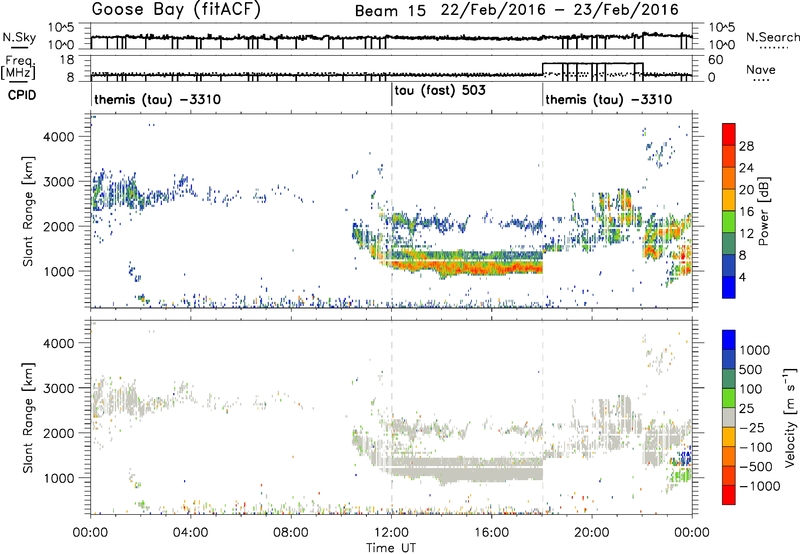
Task: Click the "Time UT" axis title
Action: click(391, 548)
